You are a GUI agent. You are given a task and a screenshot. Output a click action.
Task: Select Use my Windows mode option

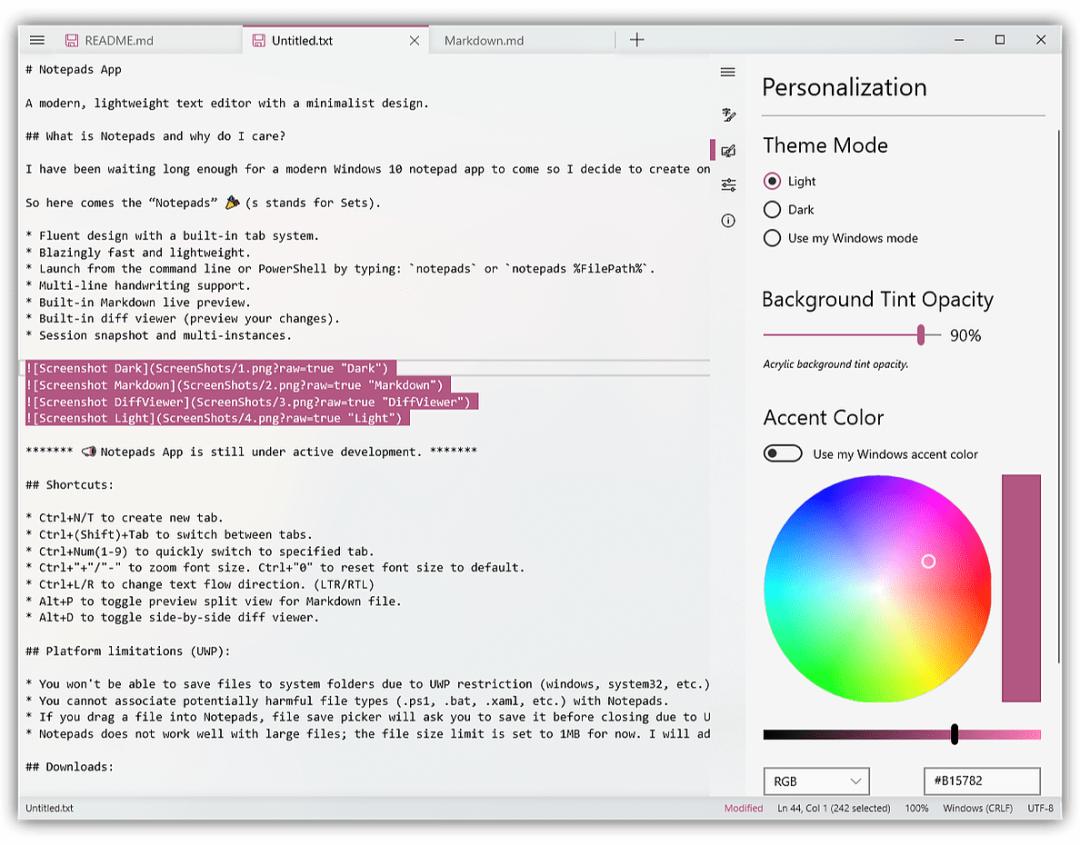coord(840,238)
